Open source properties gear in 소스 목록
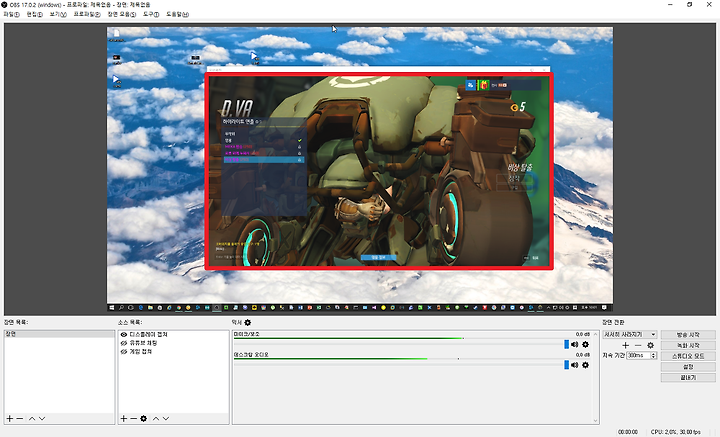 coord(144,419)
